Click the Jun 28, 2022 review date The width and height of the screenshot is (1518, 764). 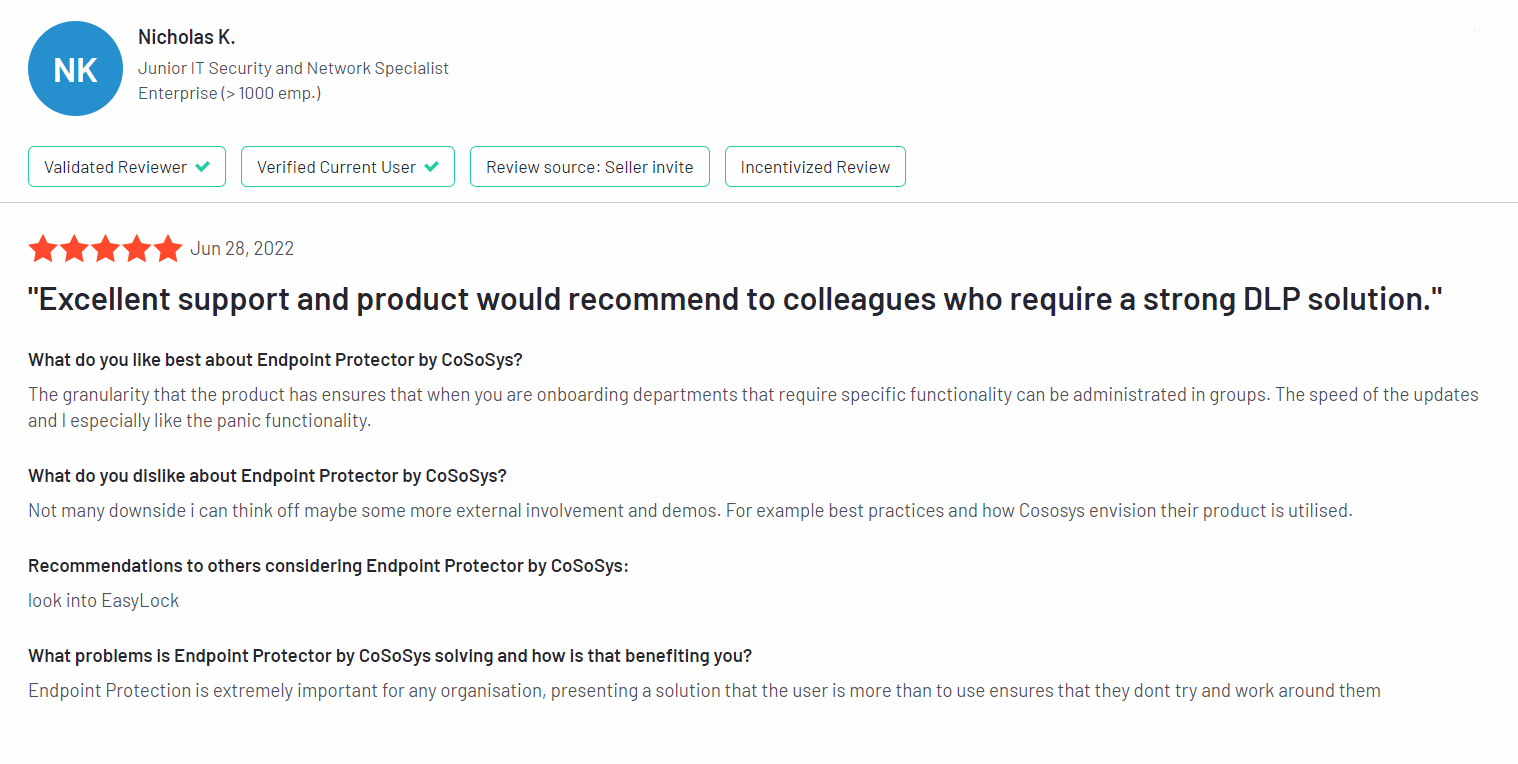242,248
